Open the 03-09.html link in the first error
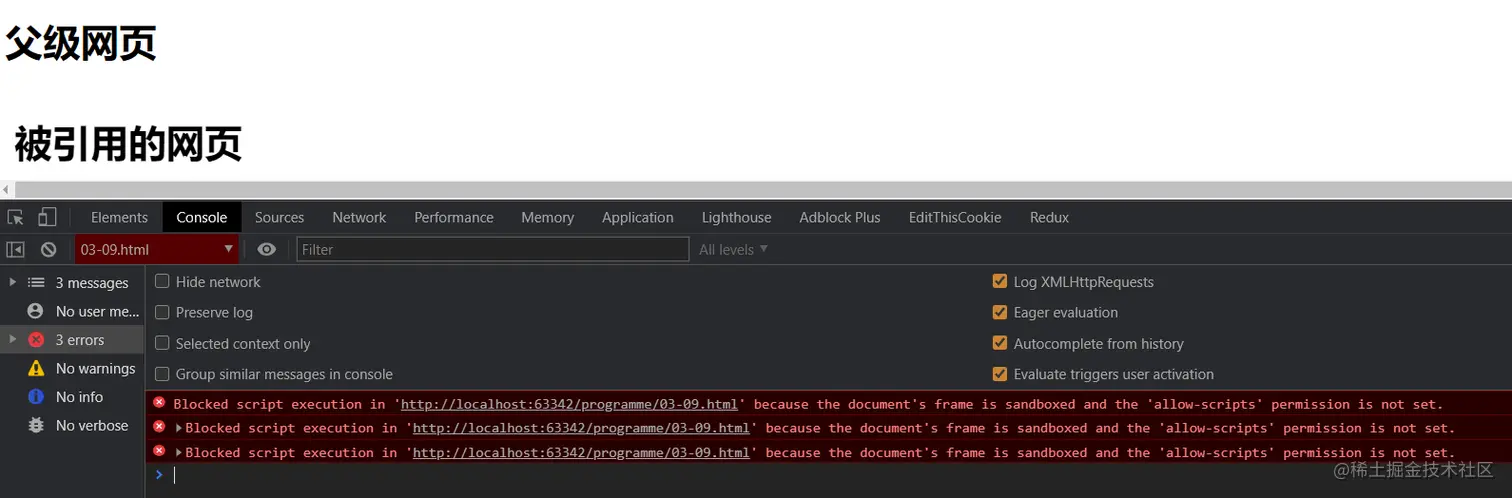 (x=569, y=404)
